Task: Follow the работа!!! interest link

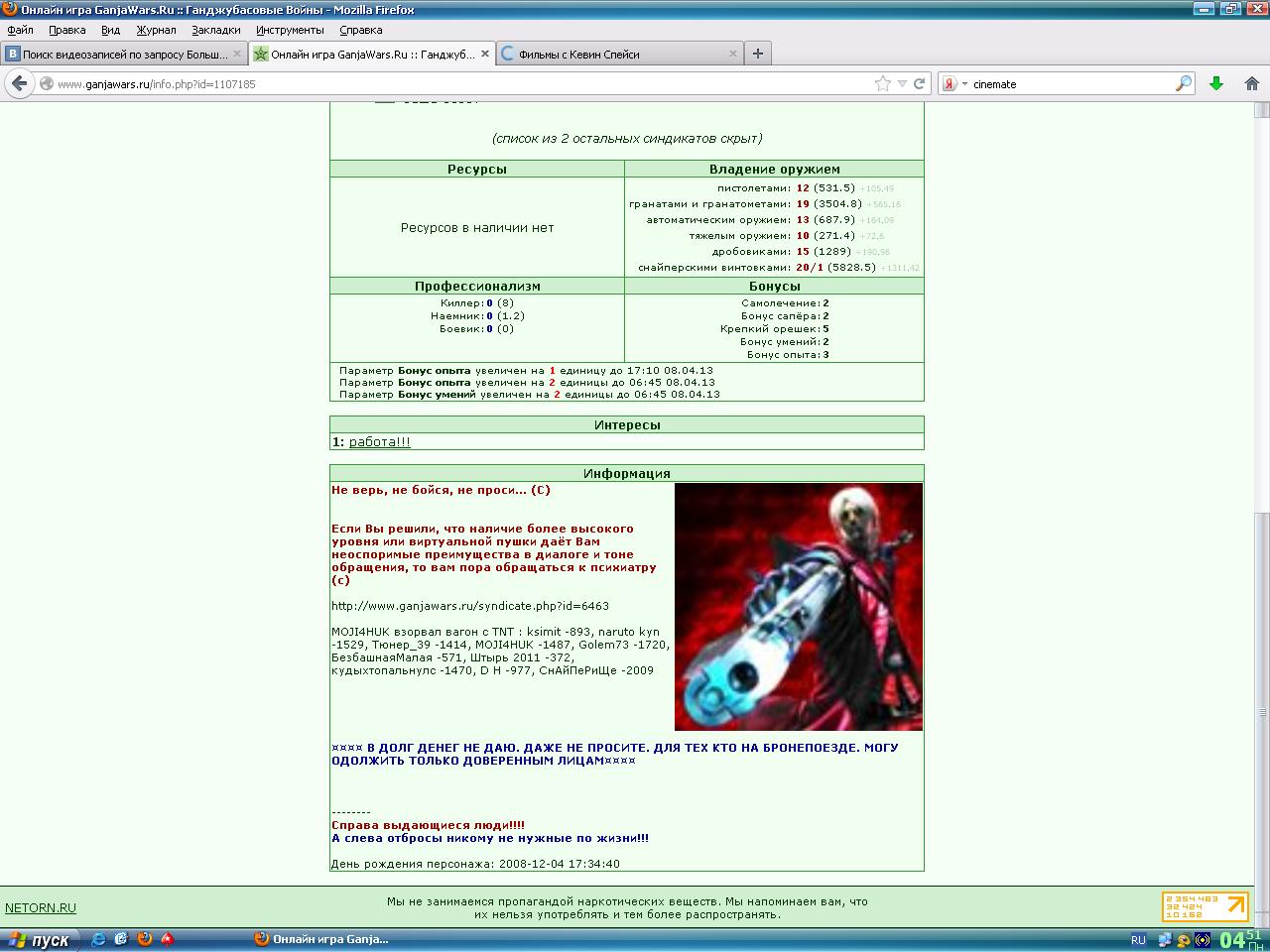Action: tap(379, 442)
